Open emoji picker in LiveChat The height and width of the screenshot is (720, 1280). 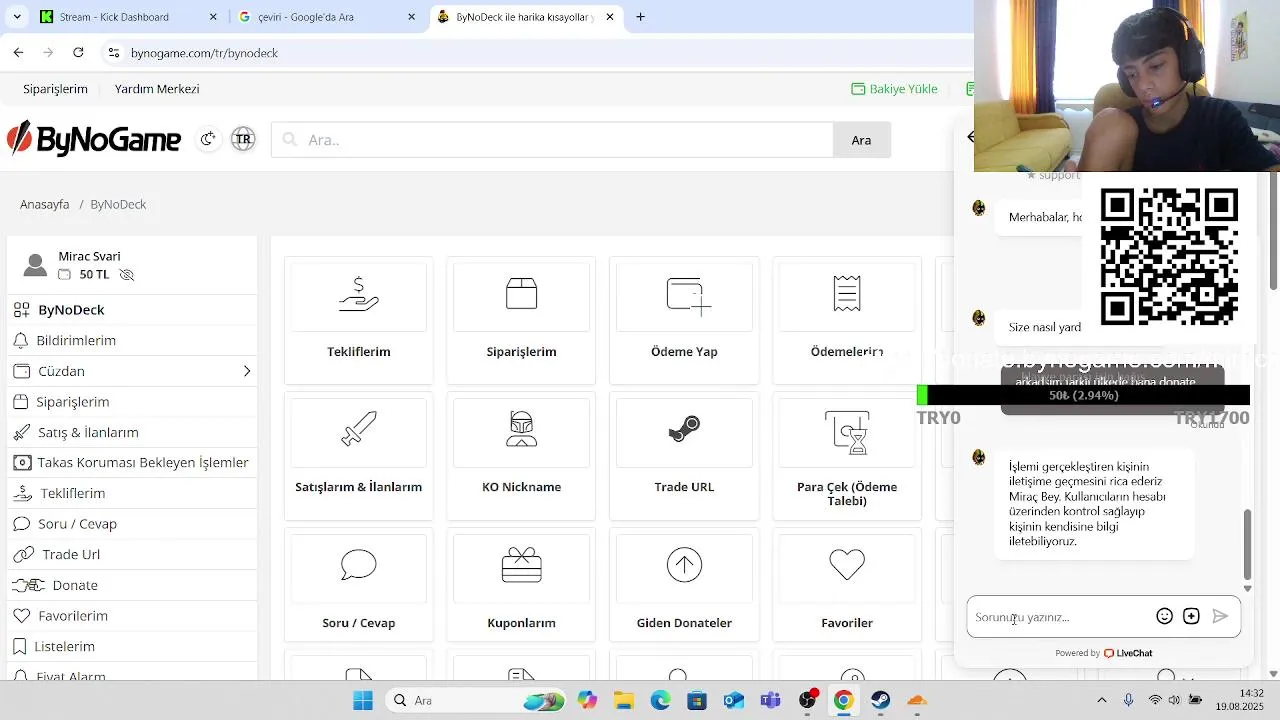[1164, 616]
